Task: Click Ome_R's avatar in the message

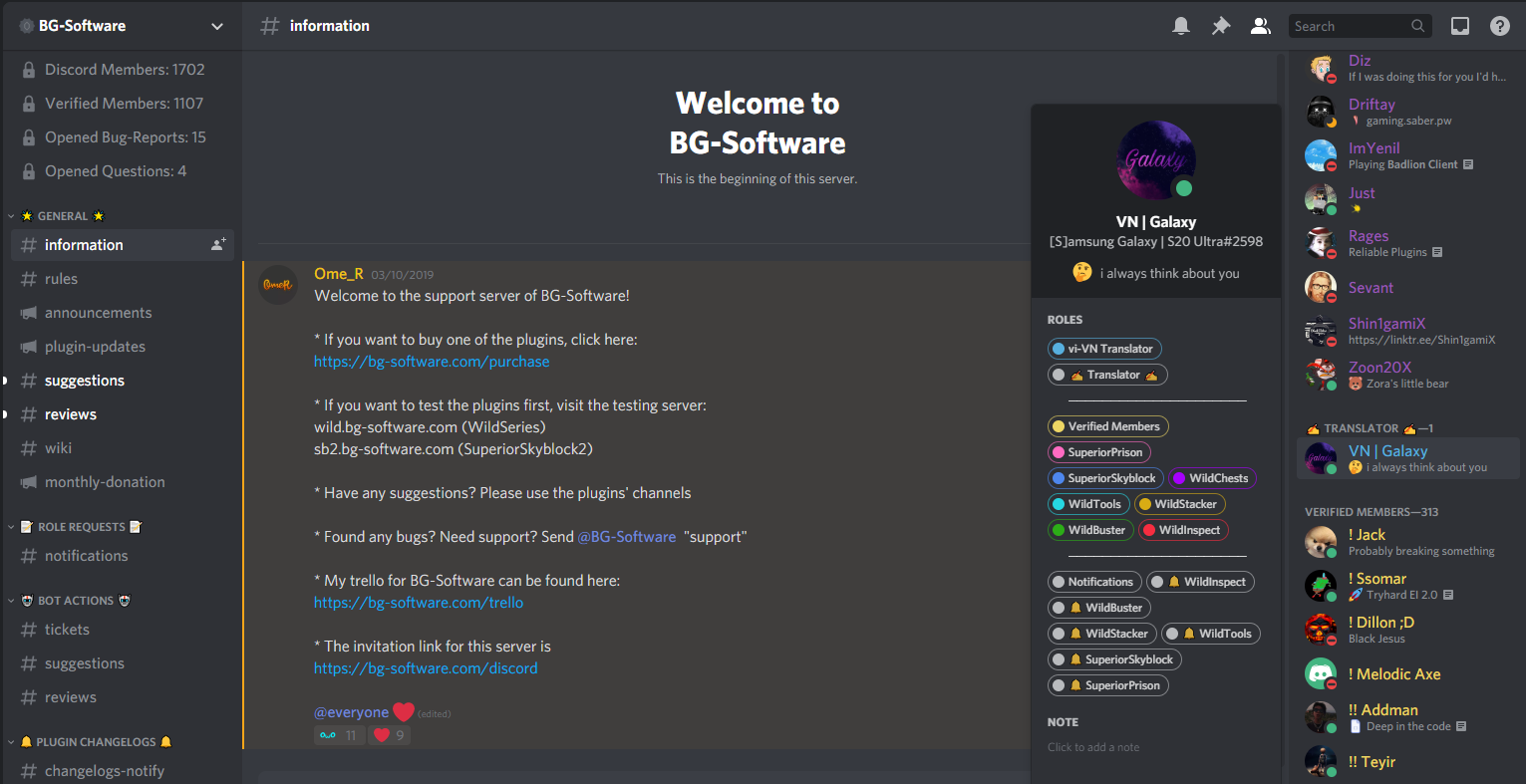Action: 278,285
